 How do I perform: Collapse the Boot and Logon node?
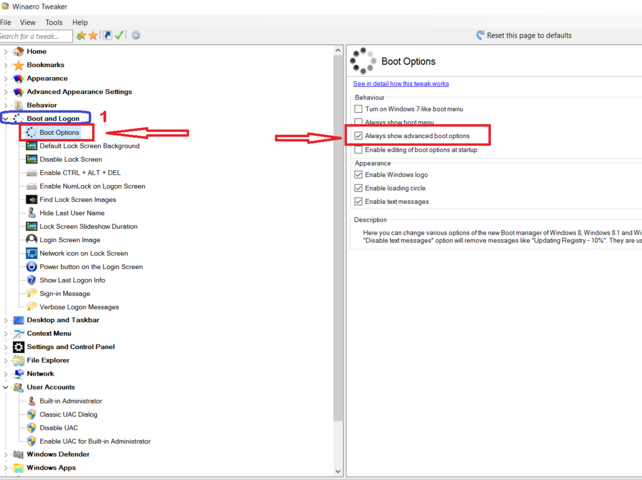(x=5, y=119)
